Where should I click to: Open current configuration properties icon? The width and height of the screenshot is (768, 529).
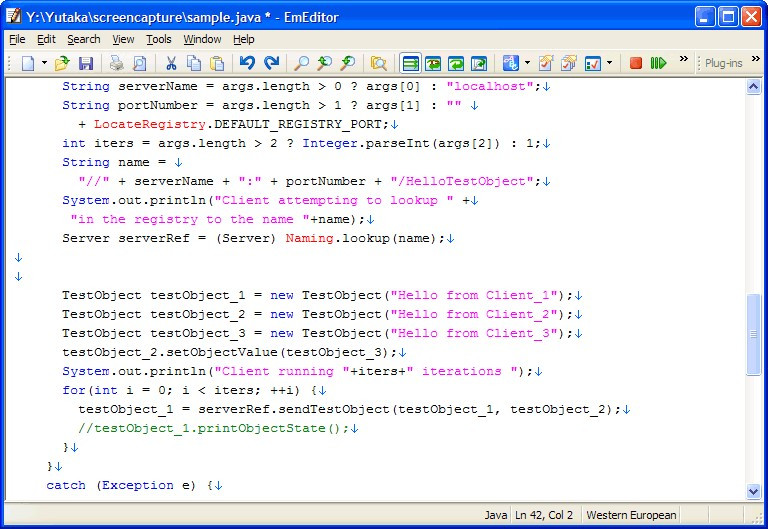[546, 63]
